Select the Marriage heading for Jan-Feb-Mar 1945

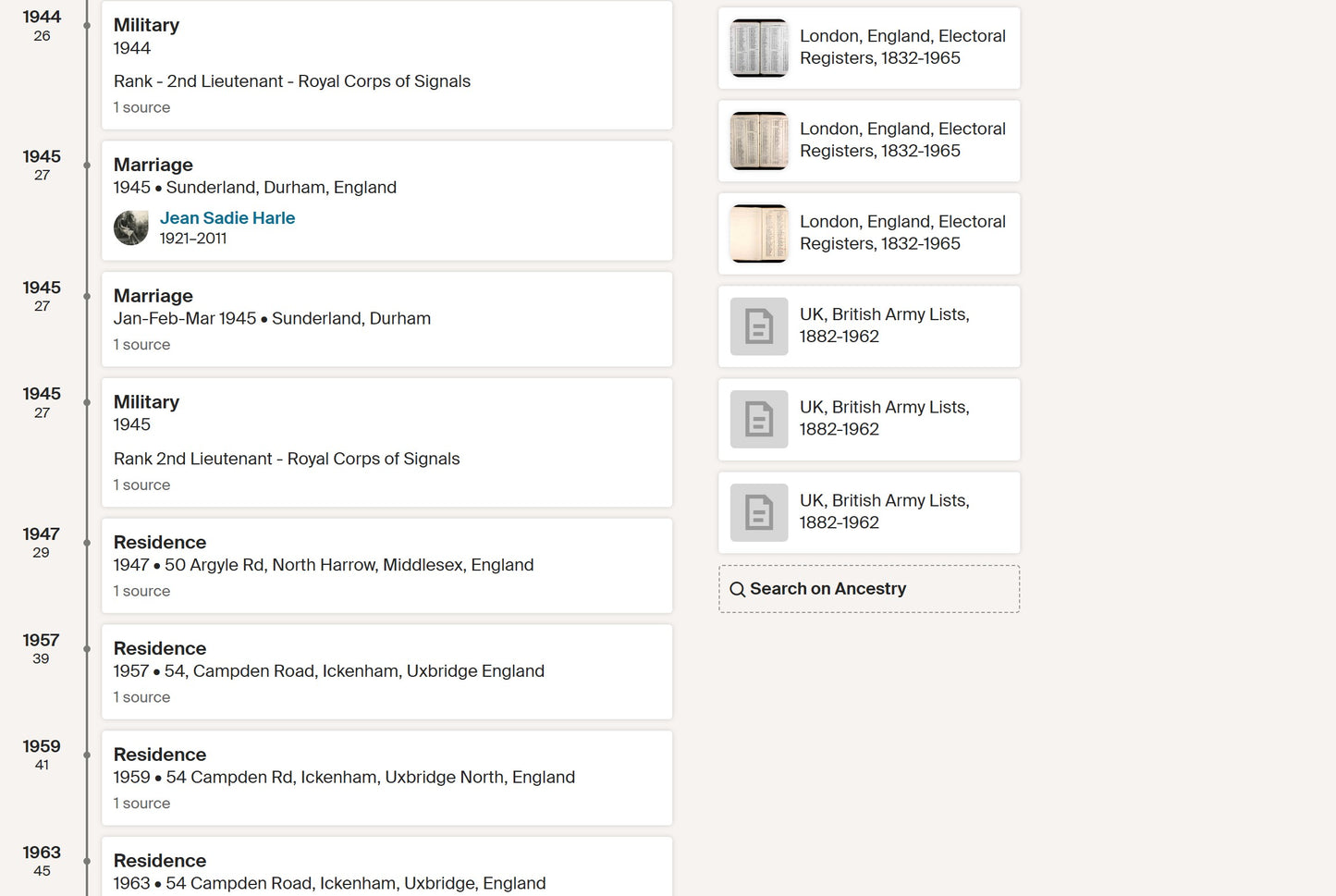click(153, 296)
